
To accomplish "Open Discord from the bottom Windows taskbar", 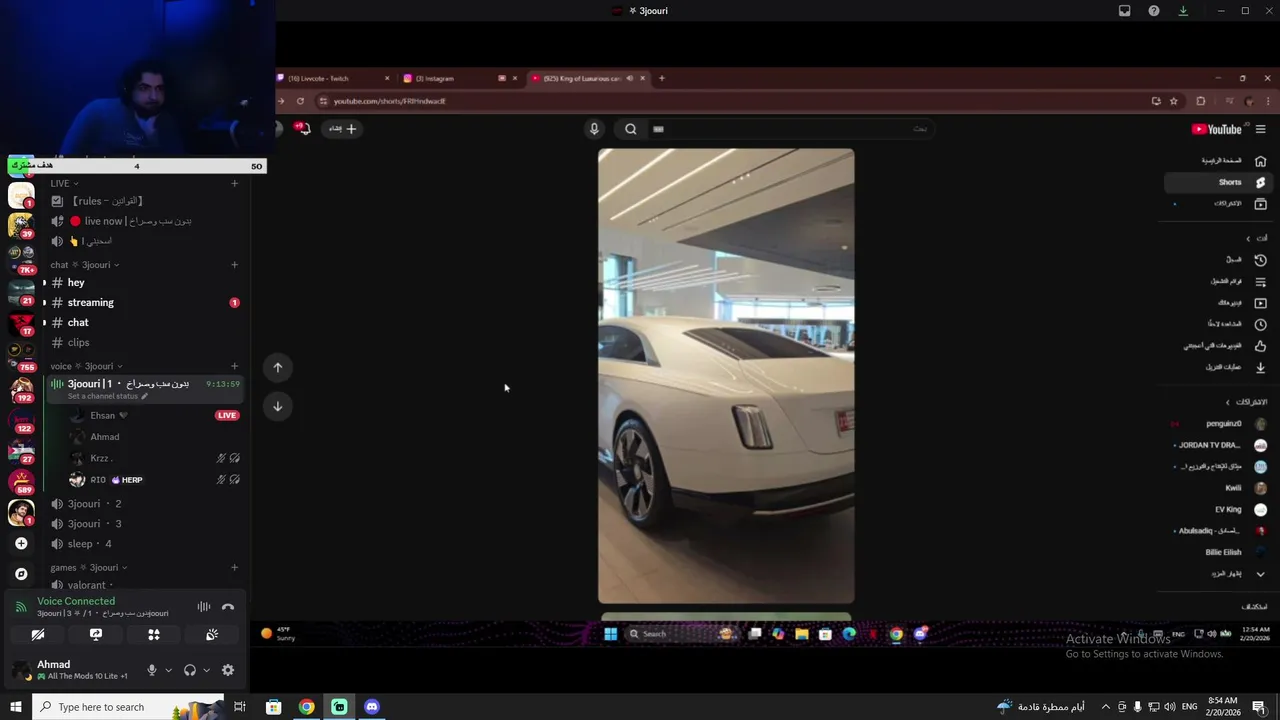I will click(x=372, y=707).
